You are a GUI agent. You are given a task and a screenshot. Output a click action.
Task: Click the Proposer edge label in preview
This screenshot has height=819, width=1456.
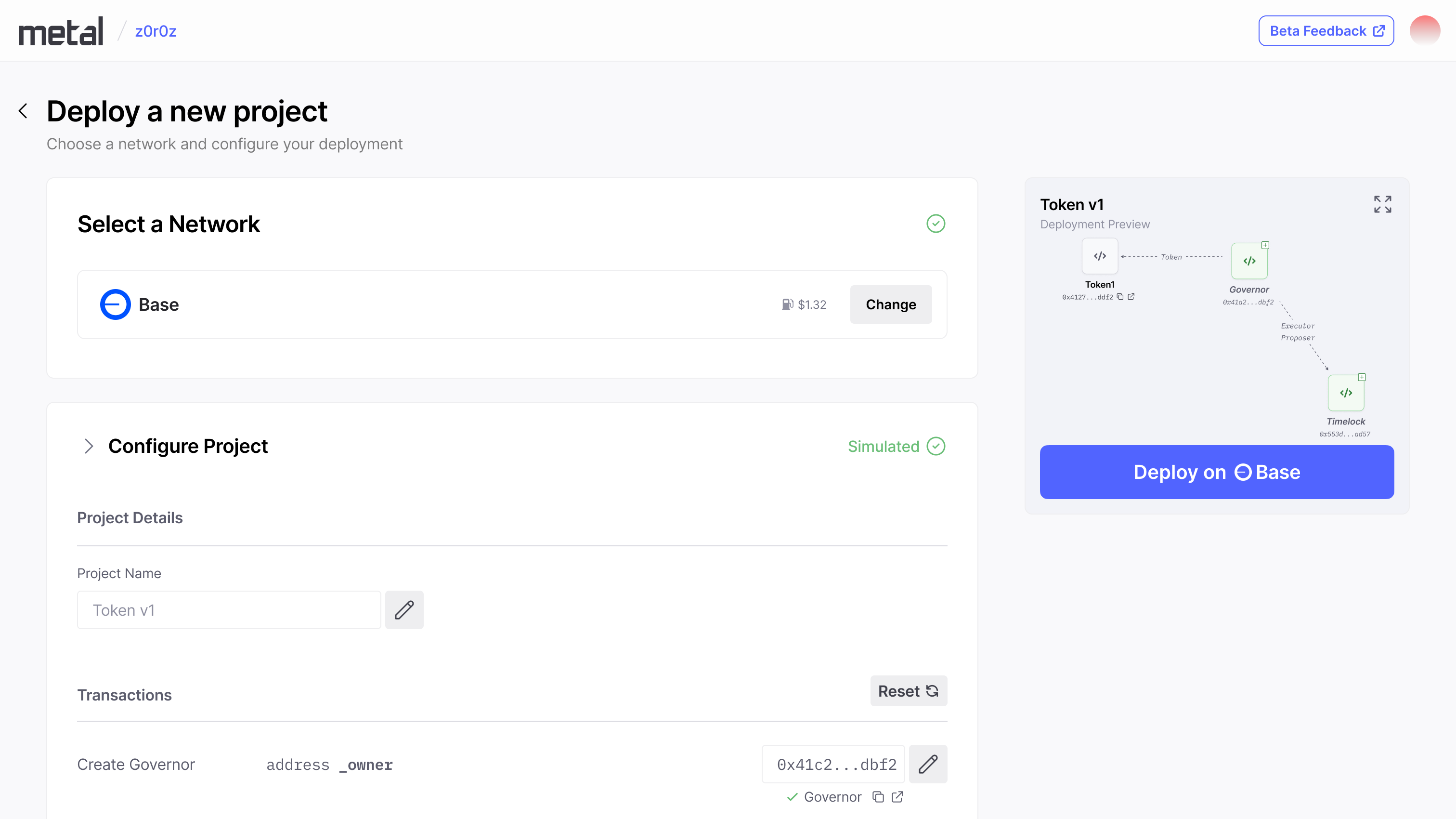(1298, 338)
